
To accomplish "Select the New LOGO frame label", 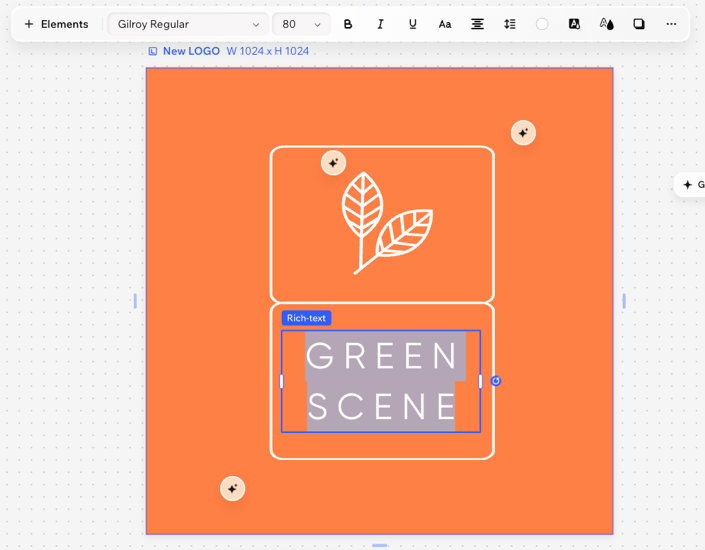I will (191, 51).
